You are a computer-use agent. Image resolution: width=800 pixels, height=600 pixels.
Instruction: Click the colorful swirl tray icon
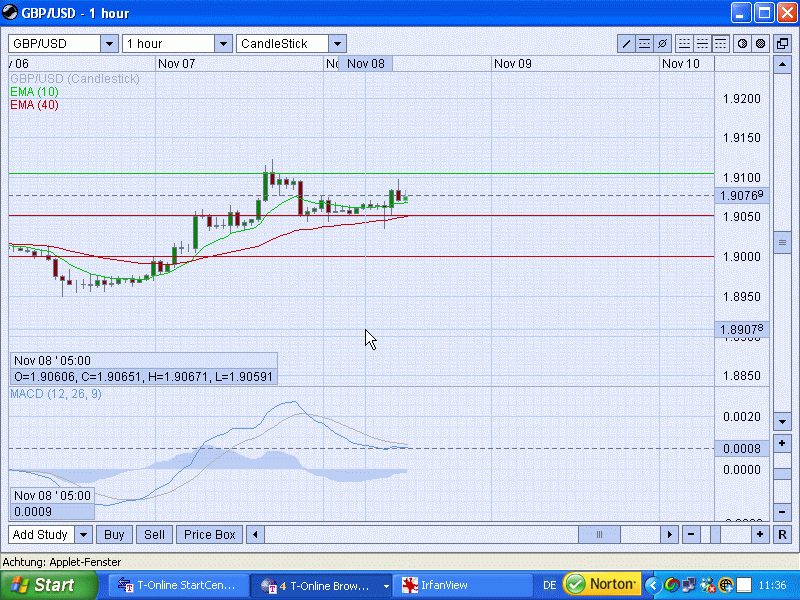point(671,585)
